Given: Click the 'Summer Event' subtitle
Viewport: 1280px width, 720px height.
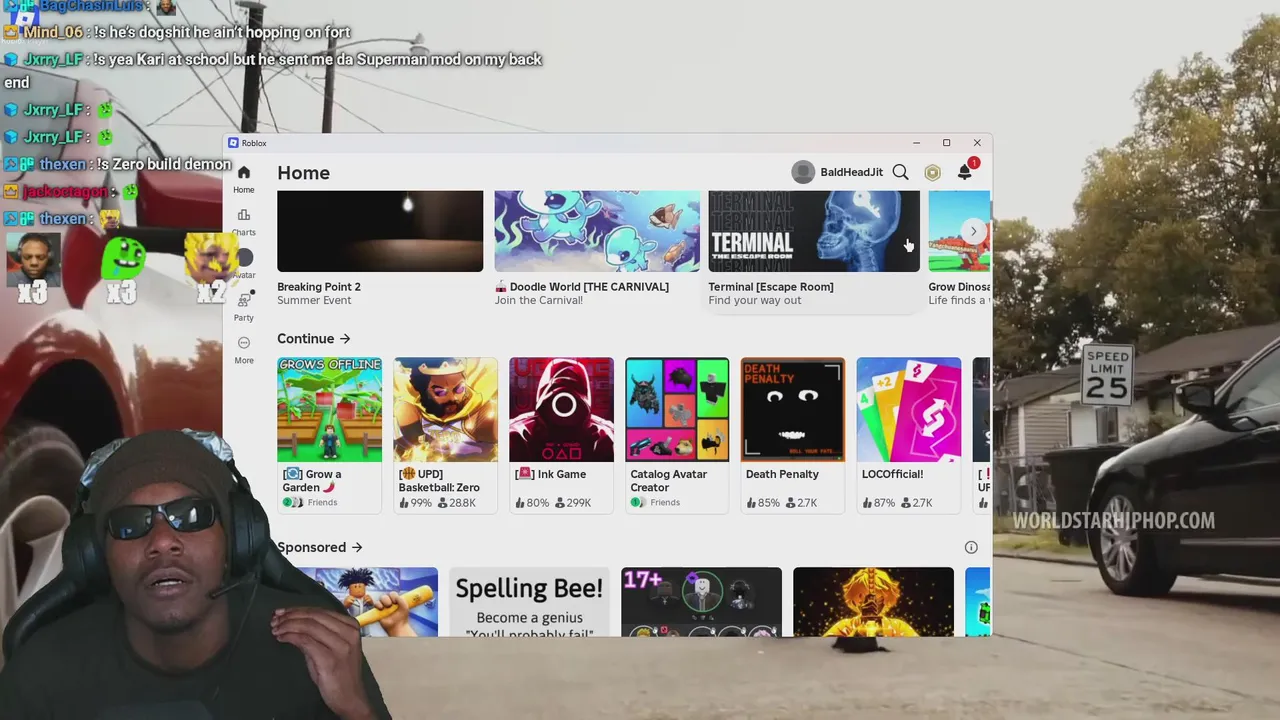Looking at the screenshot, I should click(314, 300).
